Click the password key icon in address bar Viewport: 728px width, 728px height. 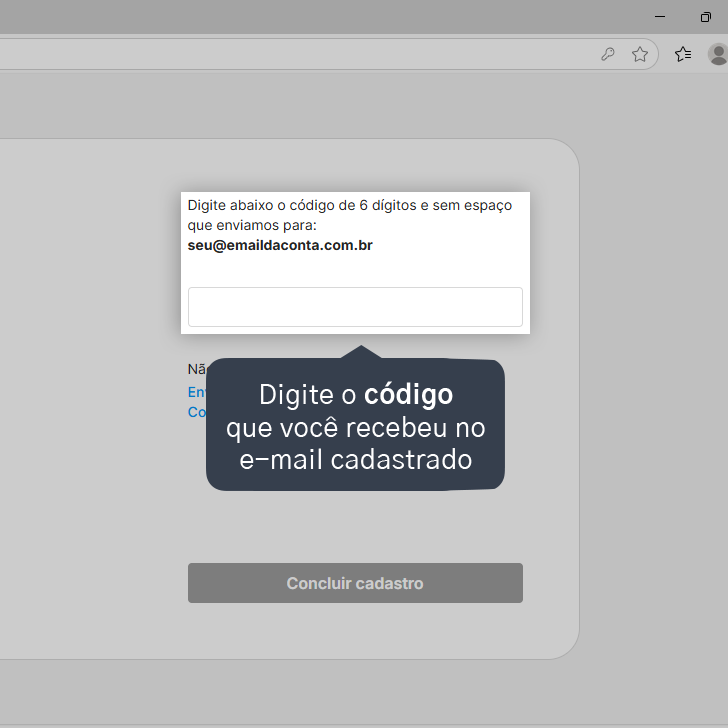[x=608, y=54]
